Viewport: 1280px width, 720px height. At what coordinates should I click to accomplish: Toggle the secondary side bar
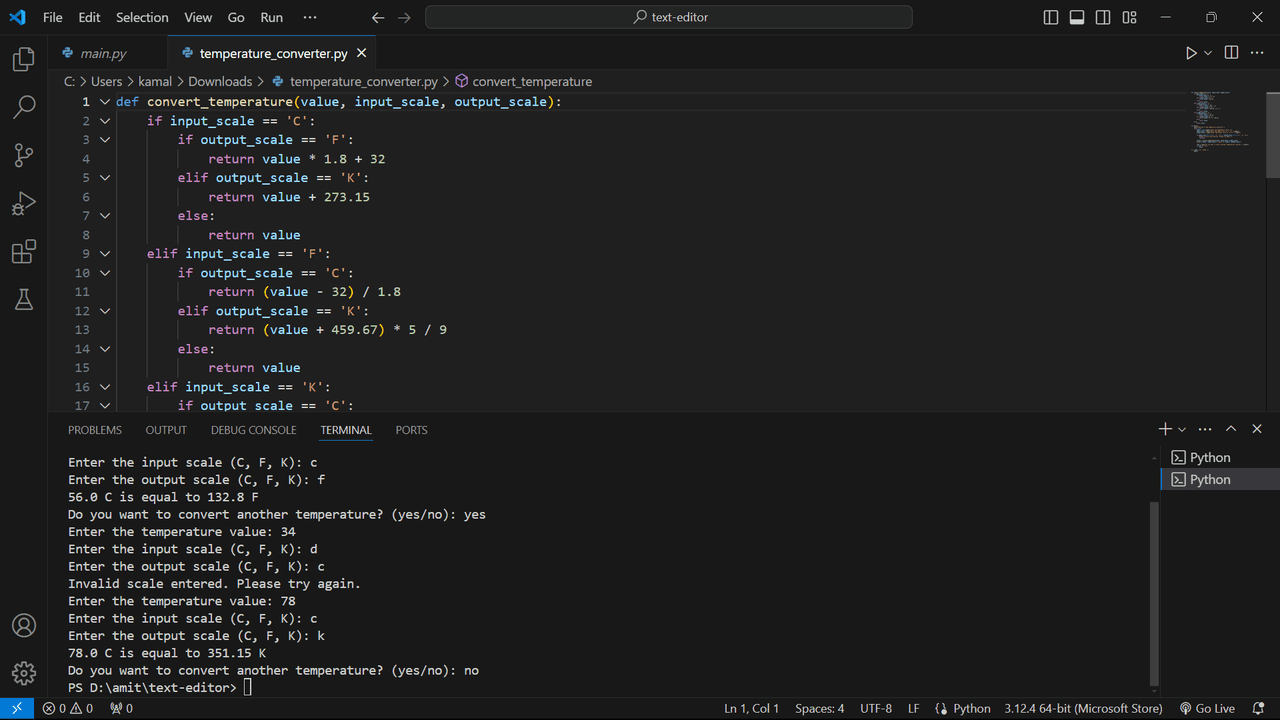click(1103, 17)
